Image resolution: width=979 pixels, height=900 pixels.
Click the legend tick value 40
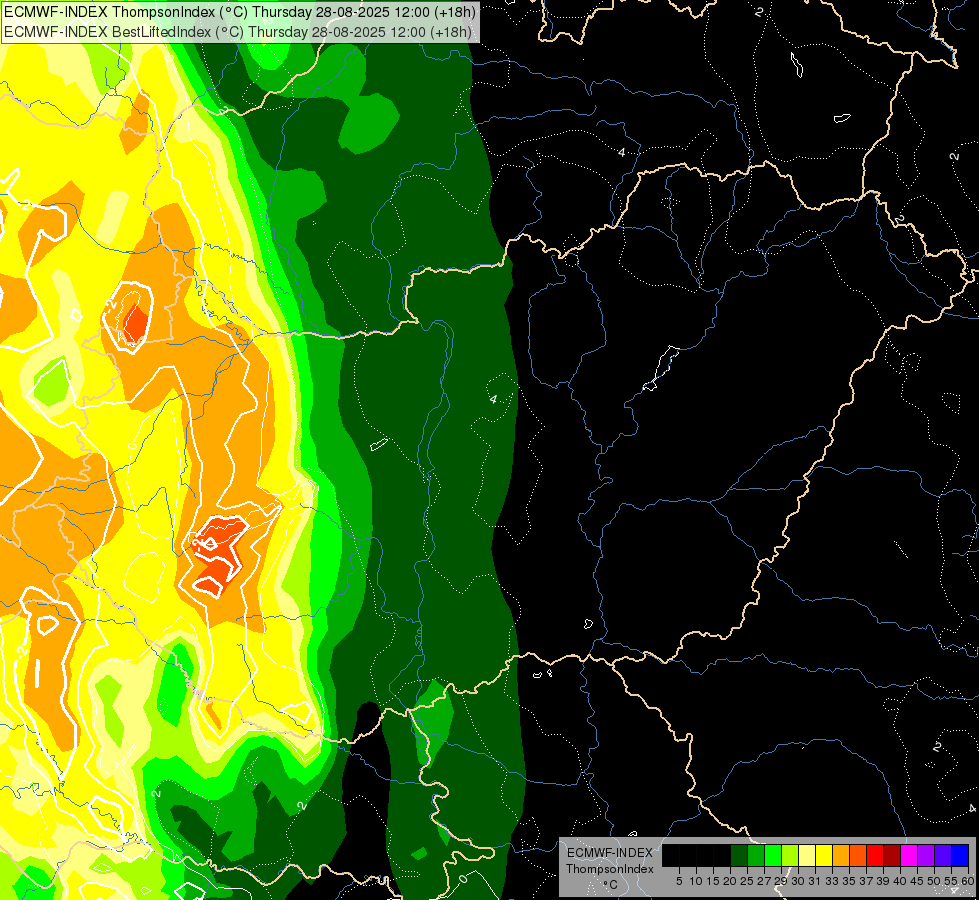click(900, 881)
